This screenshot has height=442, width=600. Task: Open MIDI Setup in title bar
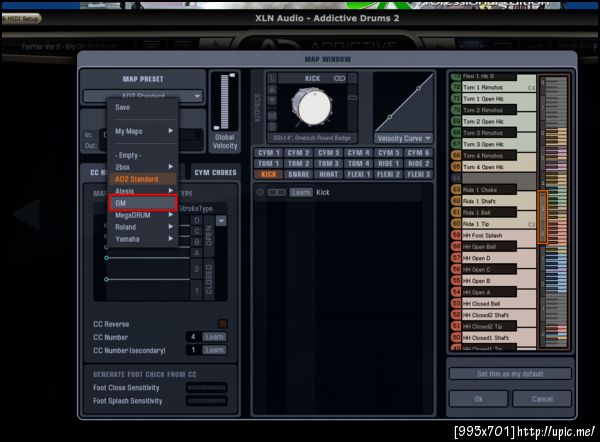coord(21,18)
